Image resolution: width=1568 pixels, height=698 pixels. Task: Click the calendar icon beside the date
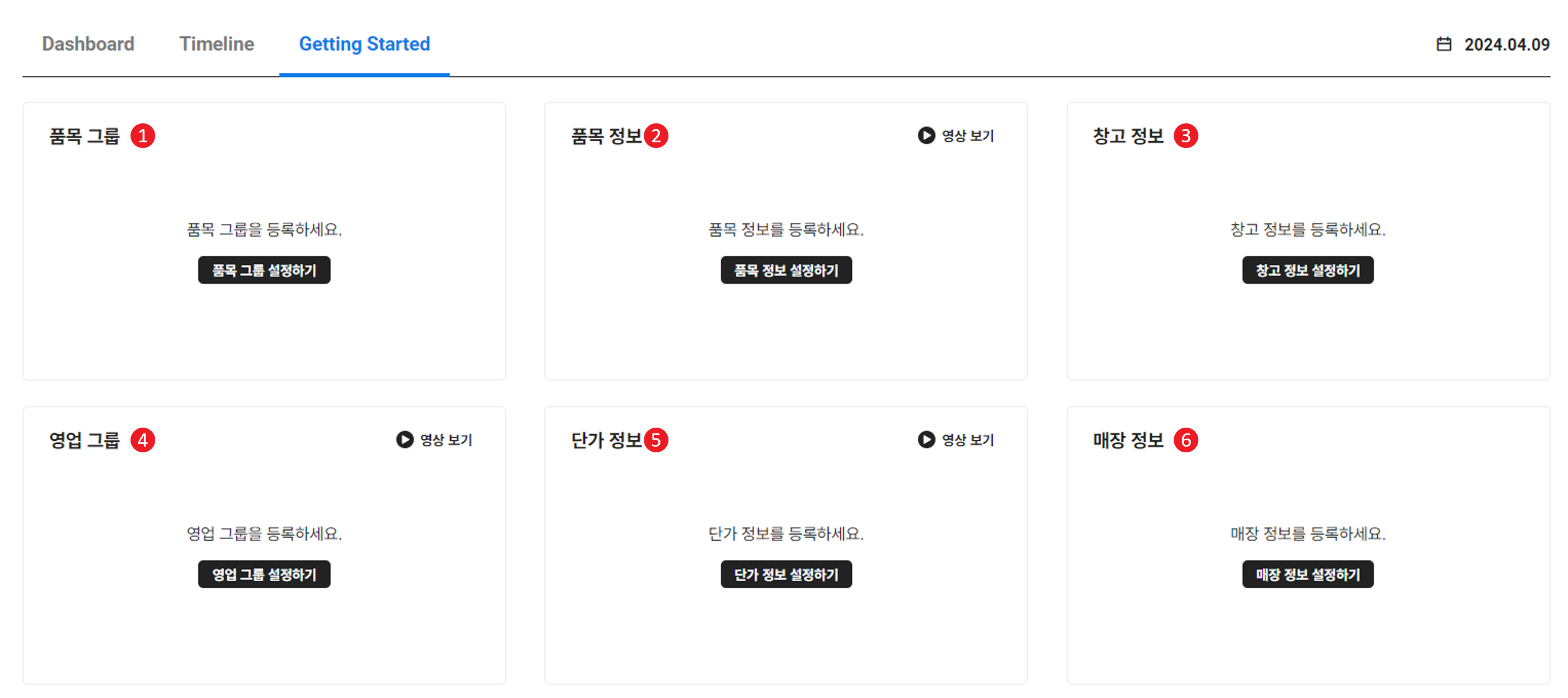pyautogui.click(x=1443, y=44)
